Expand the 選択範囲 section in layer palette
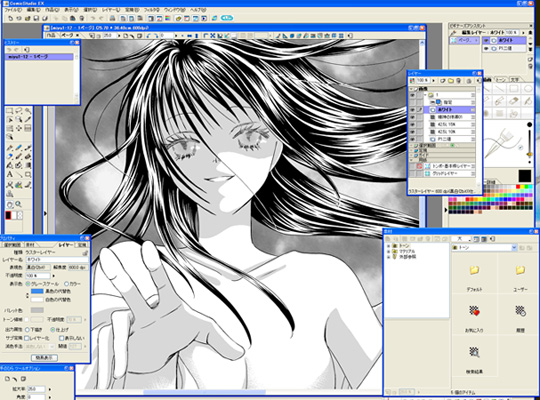 tap(411, 146)
